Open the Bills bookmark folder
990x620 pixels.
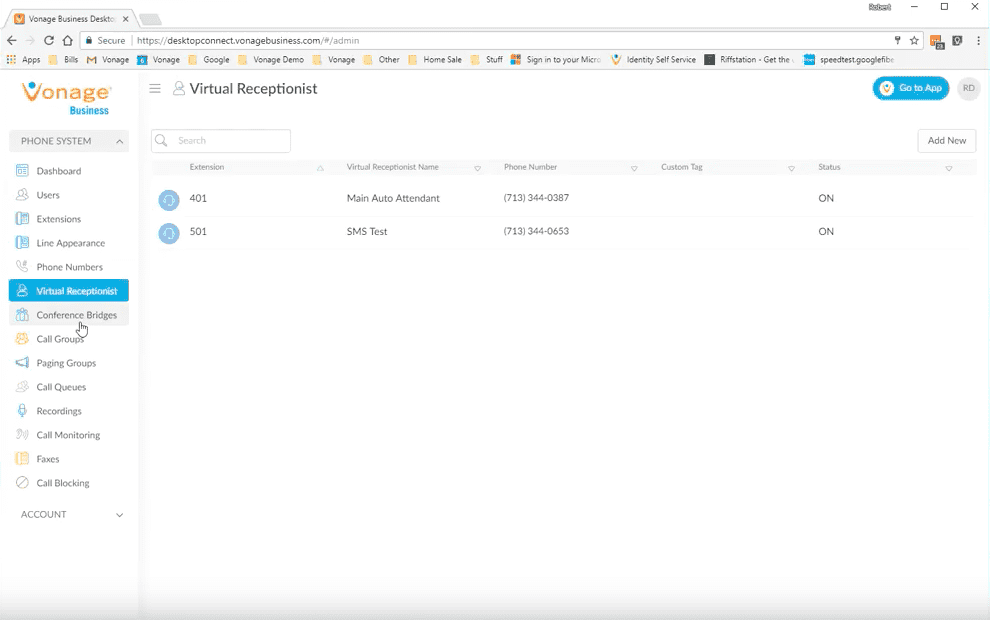(63, 59)
